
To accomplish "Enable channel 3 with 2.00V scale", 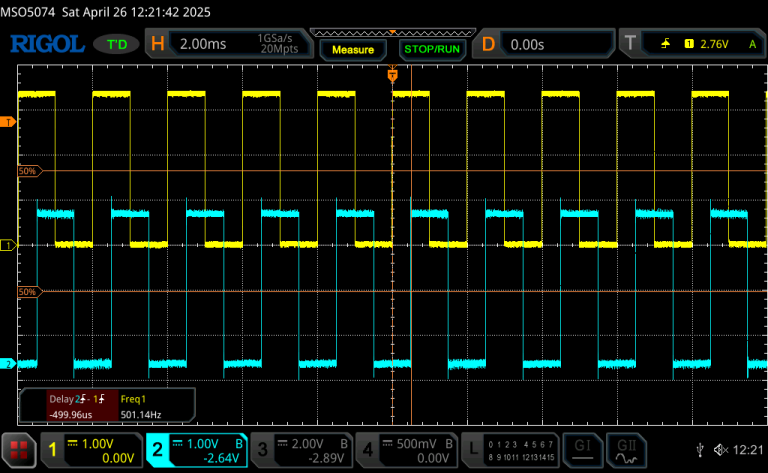I will point(301,451).
